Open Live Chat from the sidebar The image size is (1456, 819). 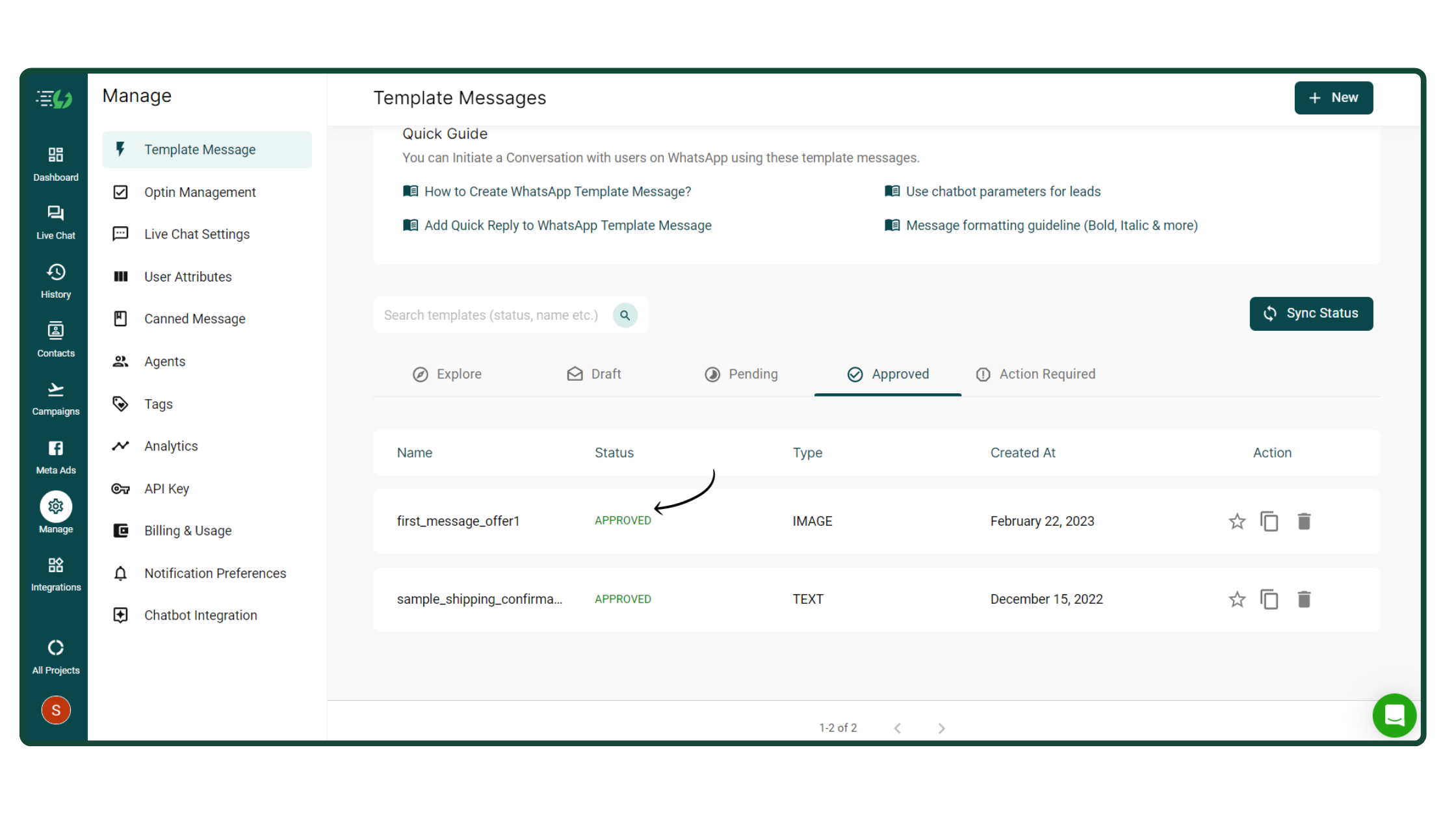pos(56,222)
